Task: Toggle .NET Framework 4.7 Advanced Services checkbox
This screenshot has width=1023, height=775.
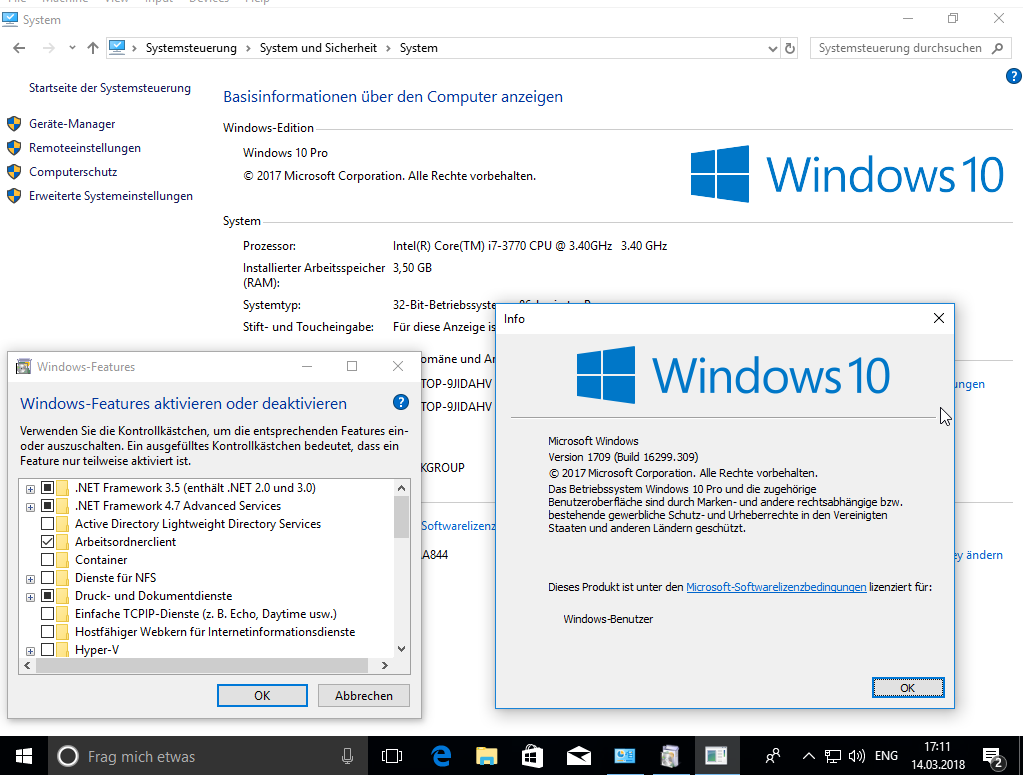Action: coord(47,506)
